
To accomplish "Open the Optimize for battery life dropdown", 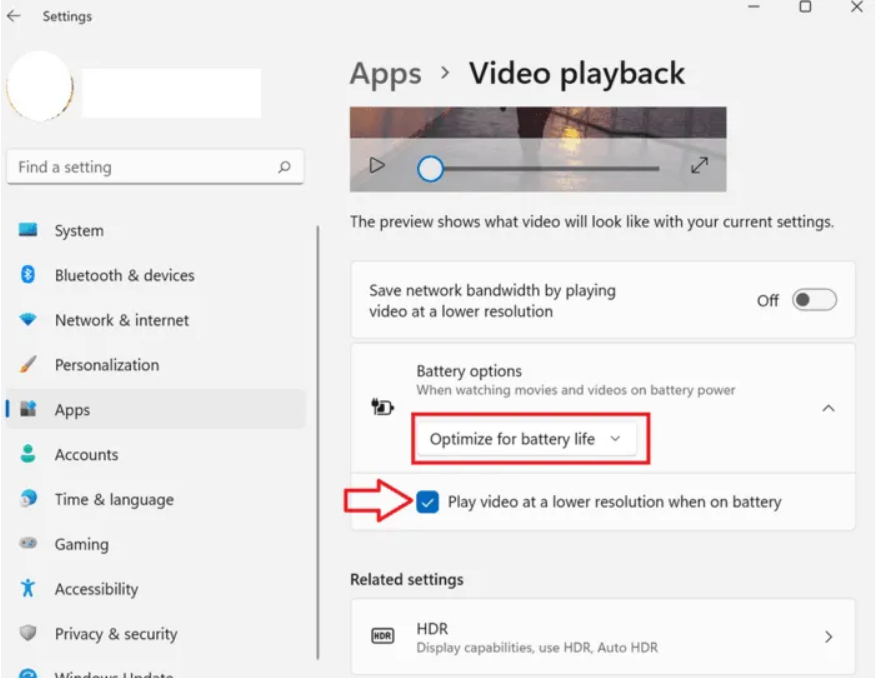I will pos(526,439).
